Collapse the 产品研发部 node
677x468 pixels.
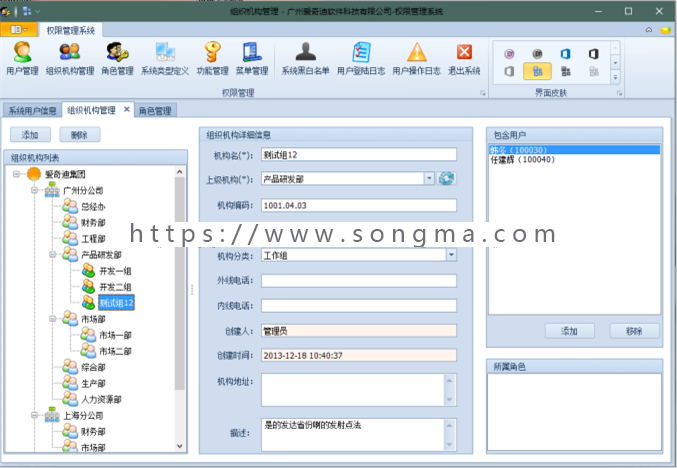52,255
